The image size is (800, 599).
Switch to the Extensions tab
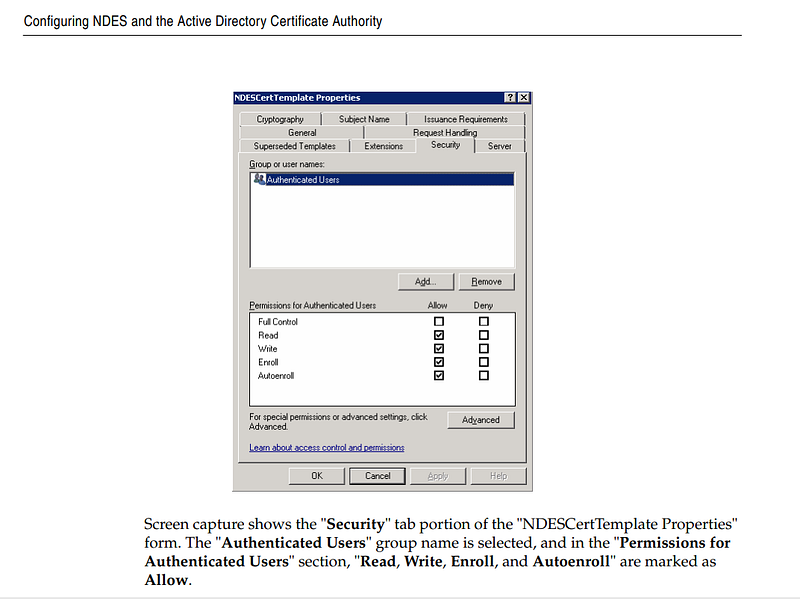click(x=383, y=146)
